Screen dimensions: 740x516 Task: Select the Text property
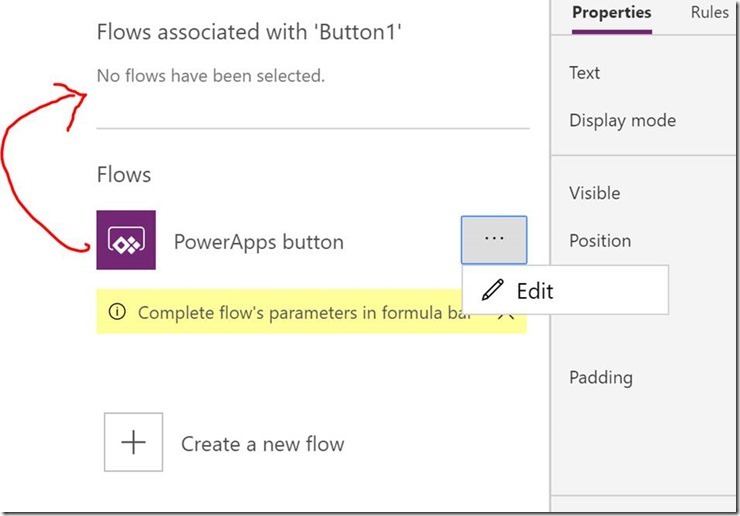(585, 72)
